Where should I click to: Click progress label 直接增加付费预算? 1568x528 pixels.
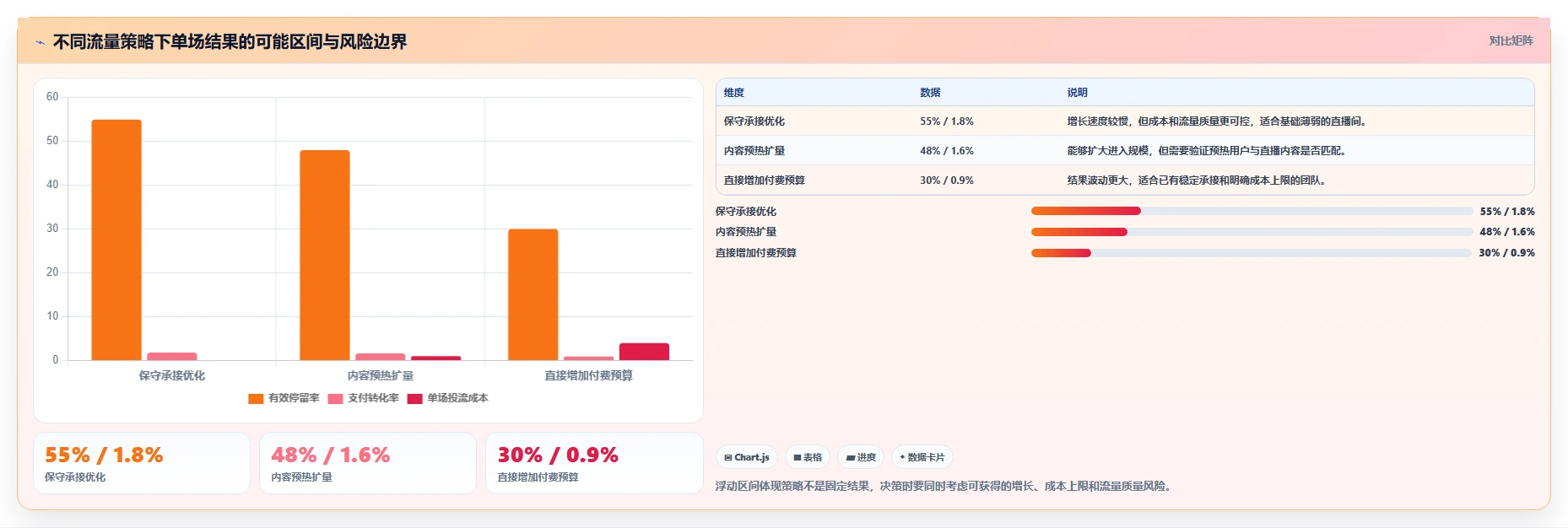[x=756, y=253]
